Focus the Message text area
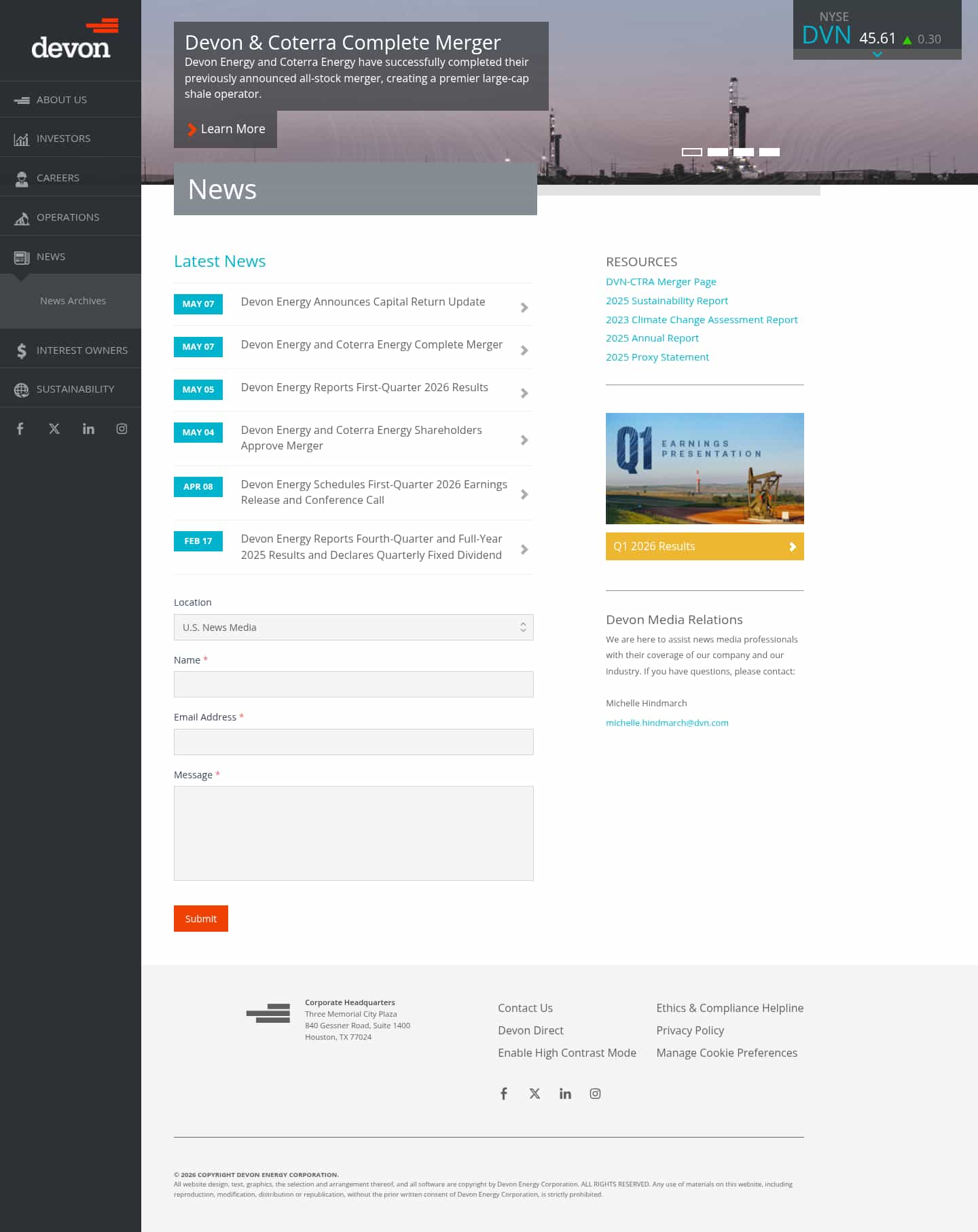This screenshot has width=978, height=1232. (354, 833)
